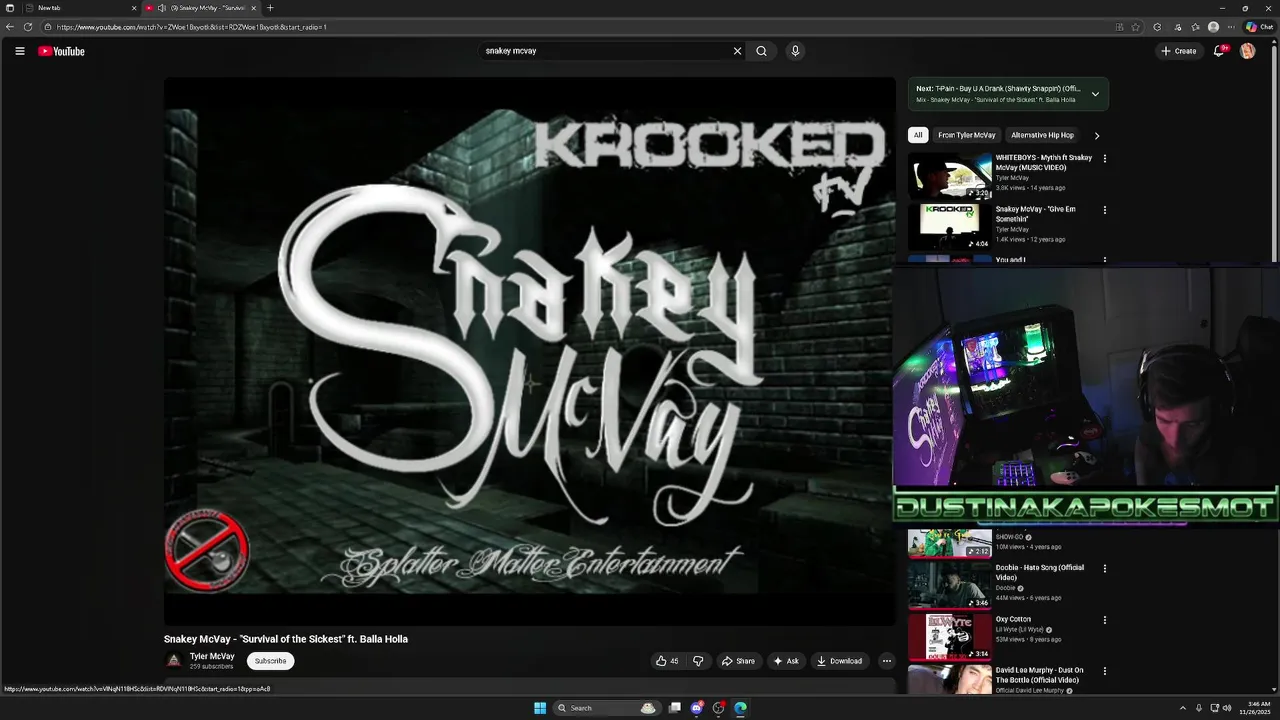Mute the YouTube tab audio icon

[161, 8]
